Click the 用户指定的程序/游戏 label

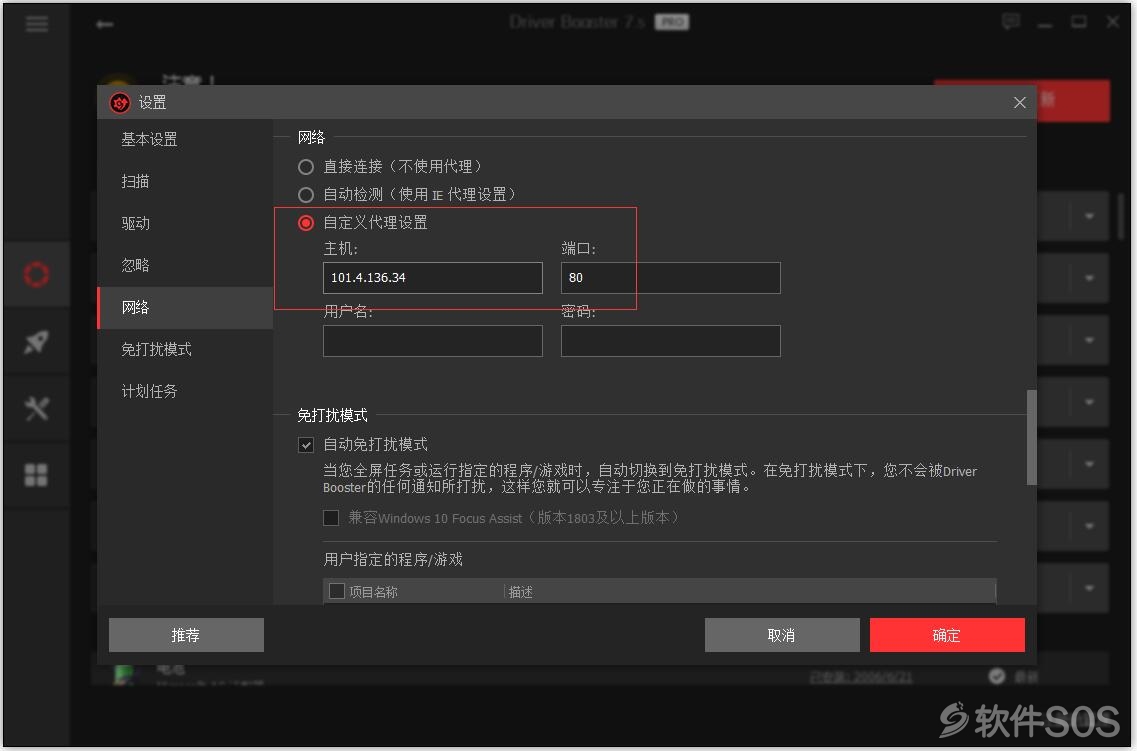point(393,560)
